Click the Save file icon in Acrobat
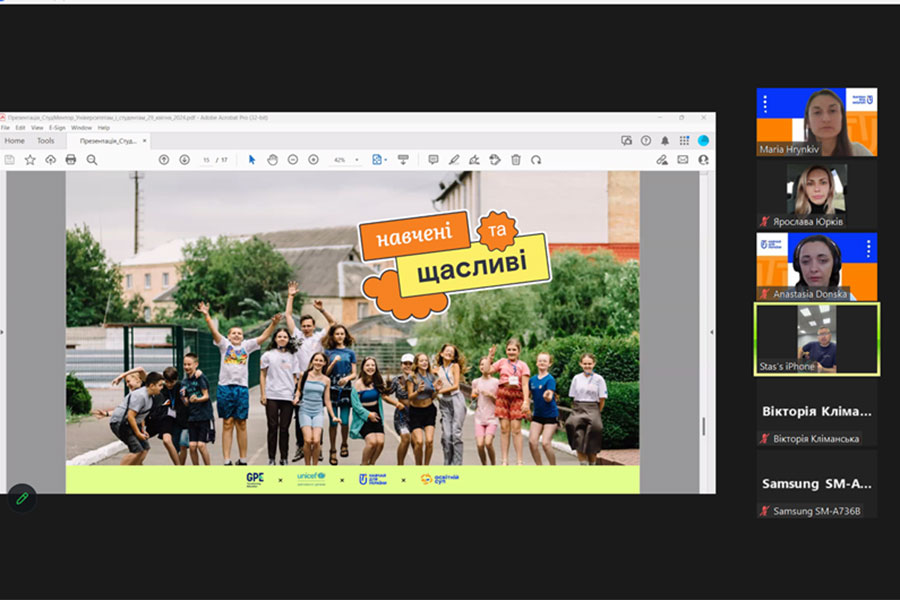This screenshot has width=900, height=600. click(9, 160)
